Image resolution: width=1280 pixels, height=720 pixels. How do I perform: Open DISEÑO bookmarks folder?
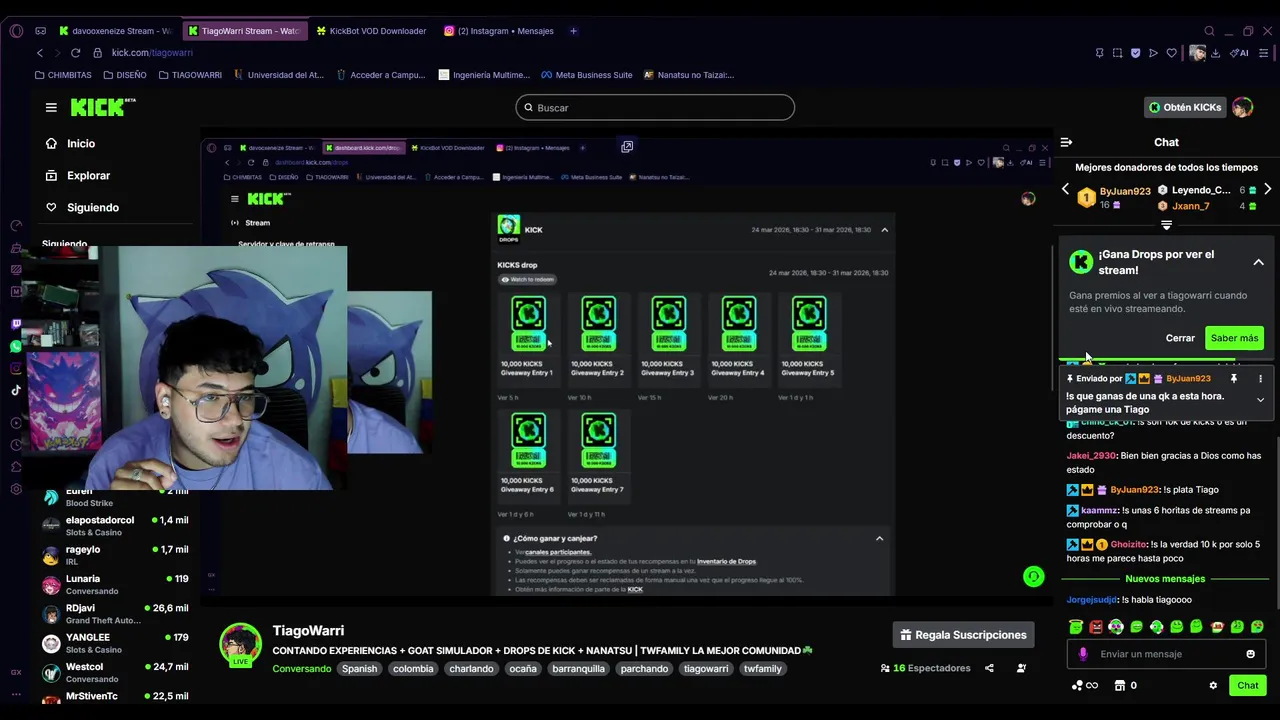(x=124, y=75)
